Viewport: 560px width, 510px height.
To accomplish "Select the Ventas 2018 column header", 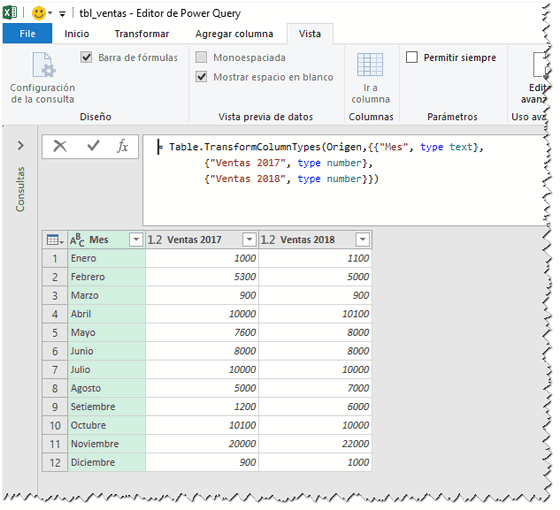I will (x=315, y=240).
